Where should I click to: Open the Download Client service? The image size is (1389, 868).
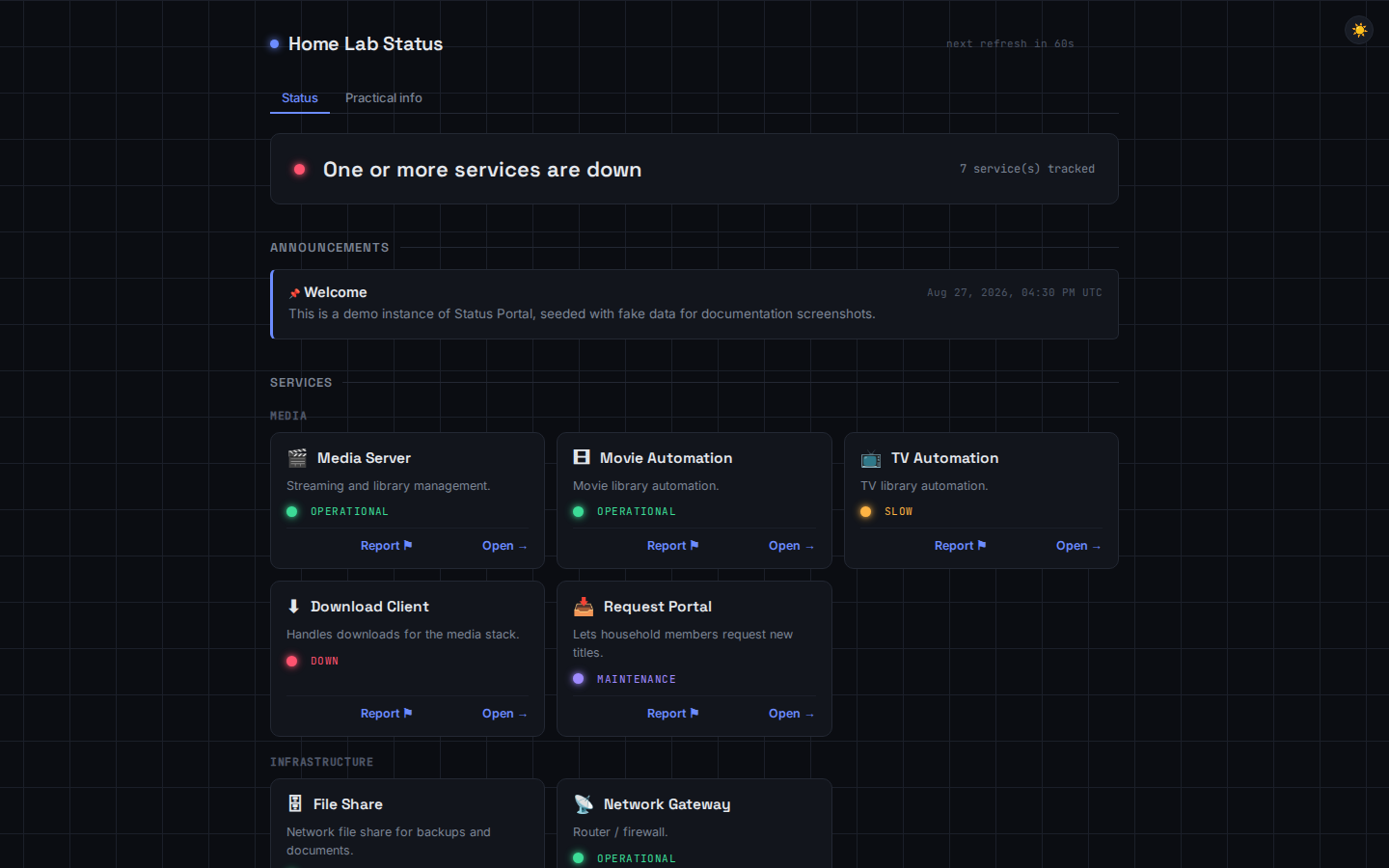pos(504,714)
